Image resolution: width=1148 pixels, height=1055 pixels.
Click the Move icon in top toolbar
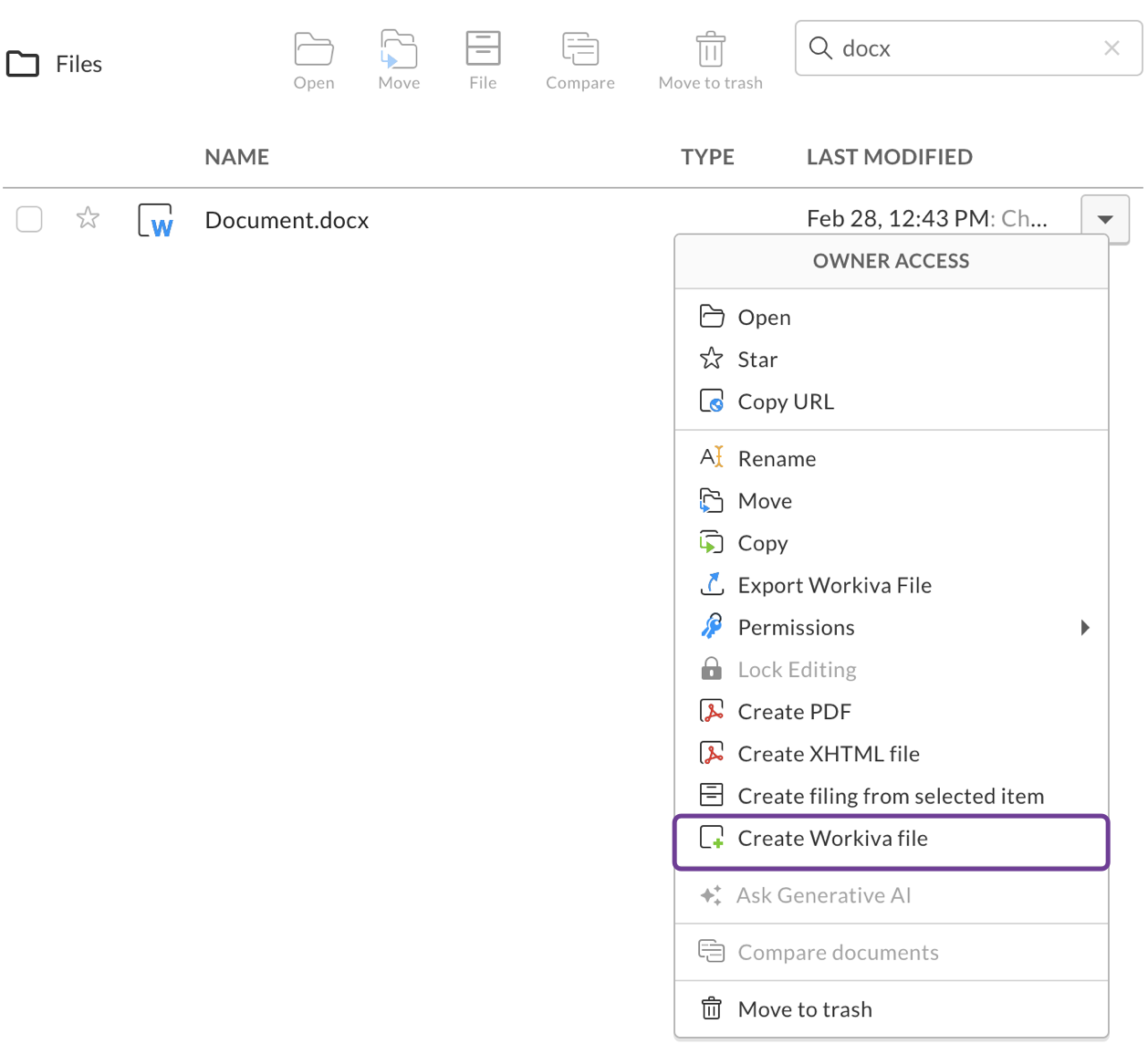[x=399, y=50]
